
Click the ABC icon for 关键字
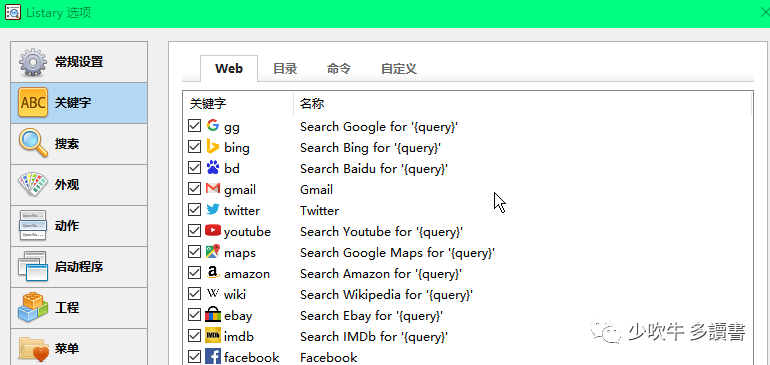tap(33, 103)
